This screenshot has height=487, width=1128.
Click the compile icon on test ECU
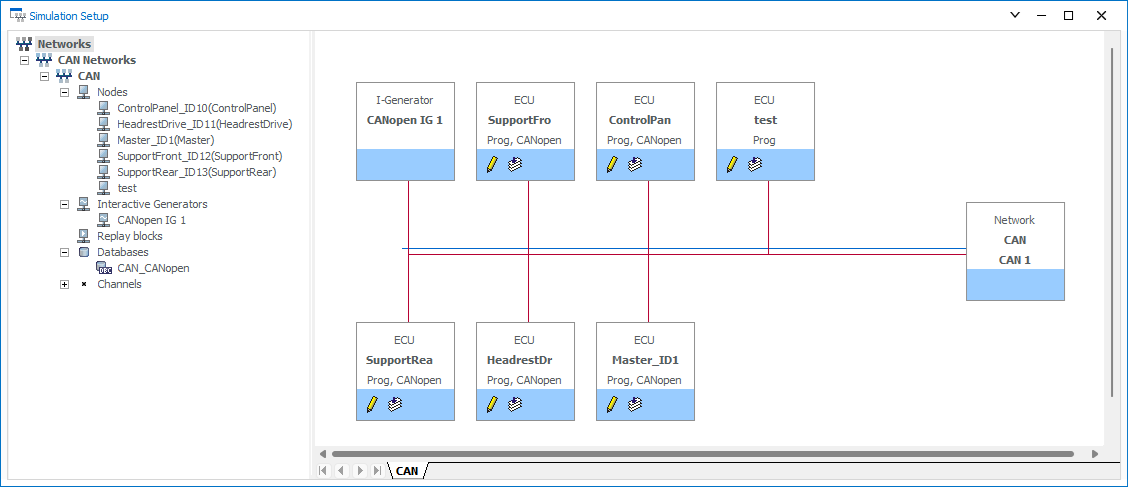click(x=755, y=165)
